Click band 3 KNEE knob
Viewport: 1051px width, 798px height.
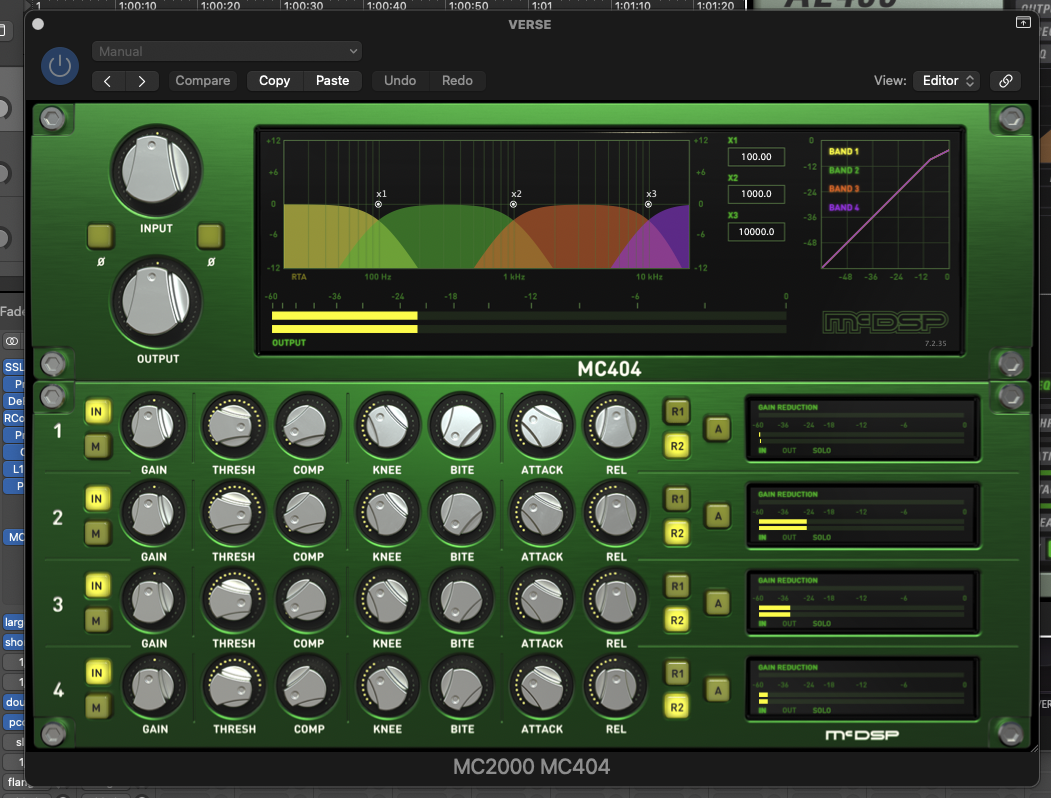pos(387,601)
